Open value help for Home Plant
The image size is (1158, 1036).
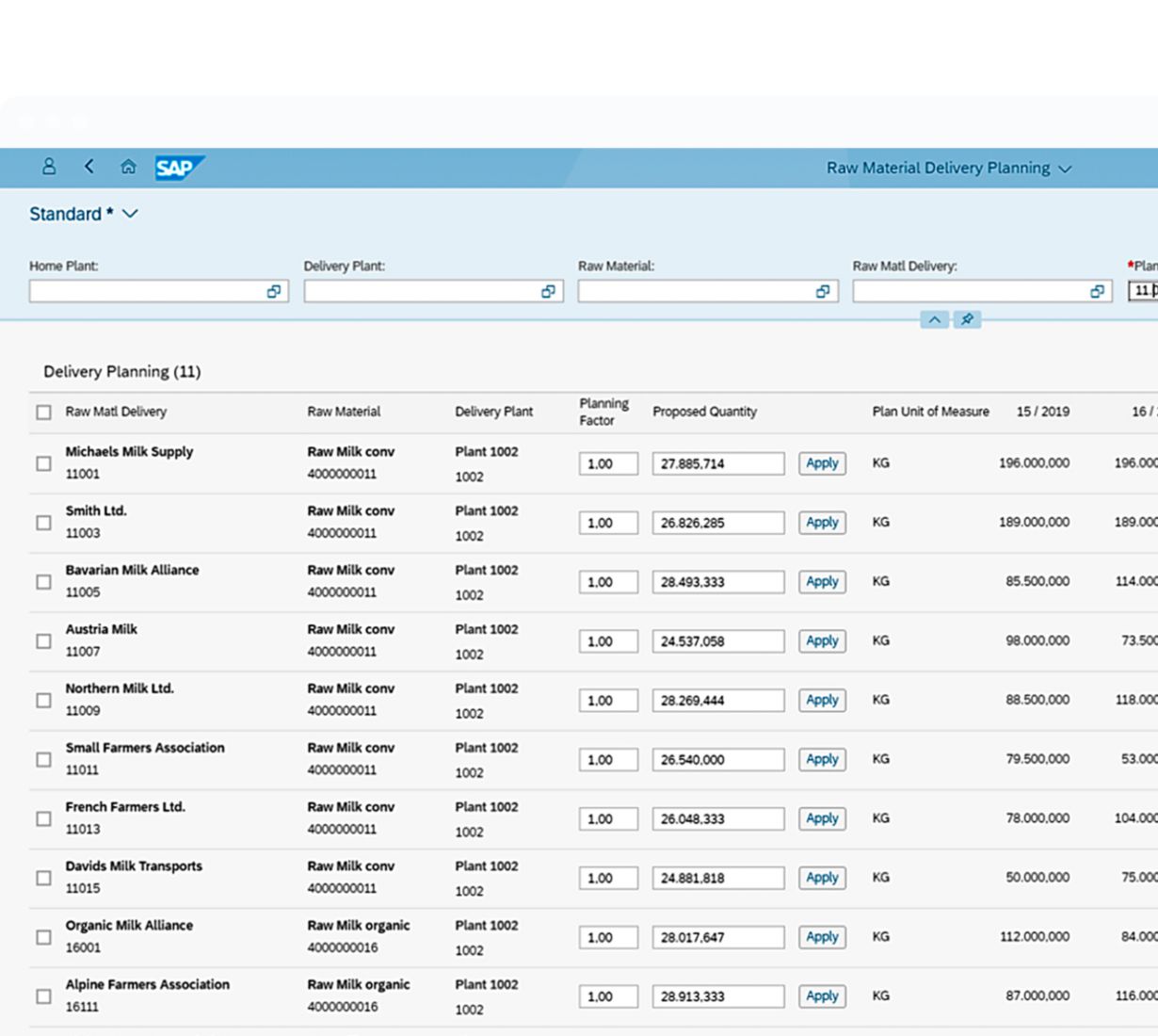(273, 292)
